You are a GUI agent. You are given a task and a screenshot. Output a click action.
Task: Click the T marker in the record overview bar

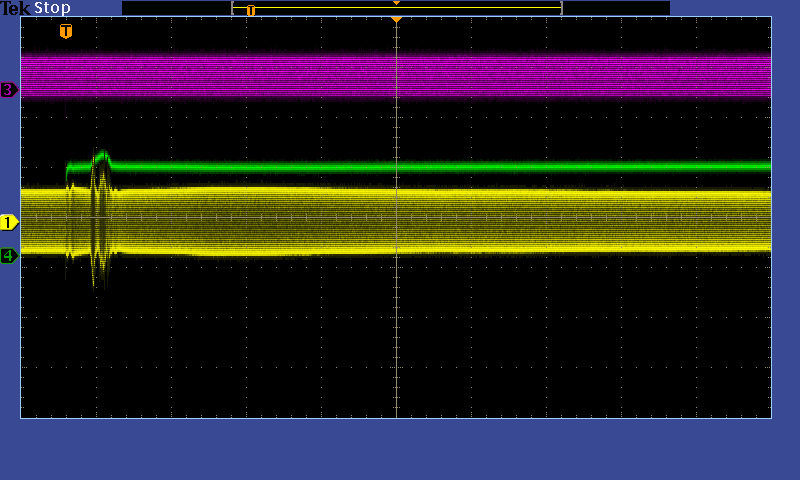coord(251,10)
